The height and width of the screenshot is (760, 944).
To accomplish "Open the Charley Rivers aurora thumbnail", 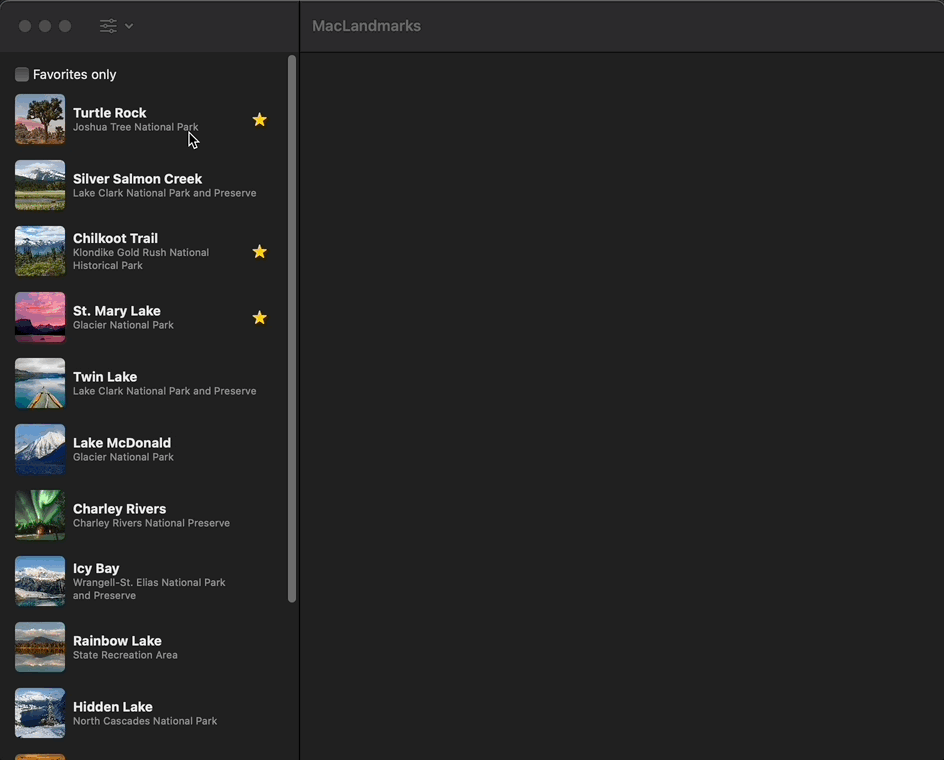I will (40, 515).
